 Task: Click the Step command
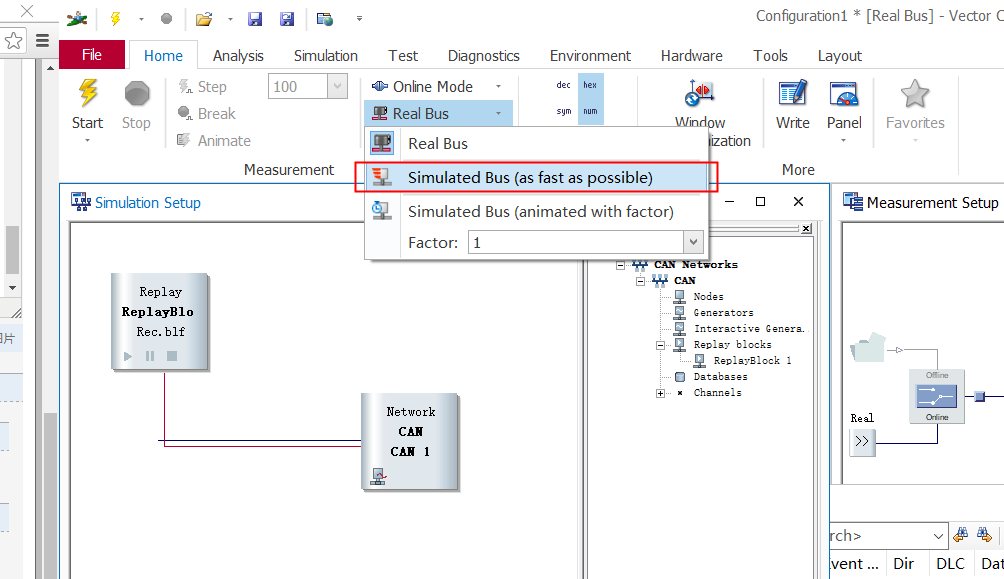(202, 86)
